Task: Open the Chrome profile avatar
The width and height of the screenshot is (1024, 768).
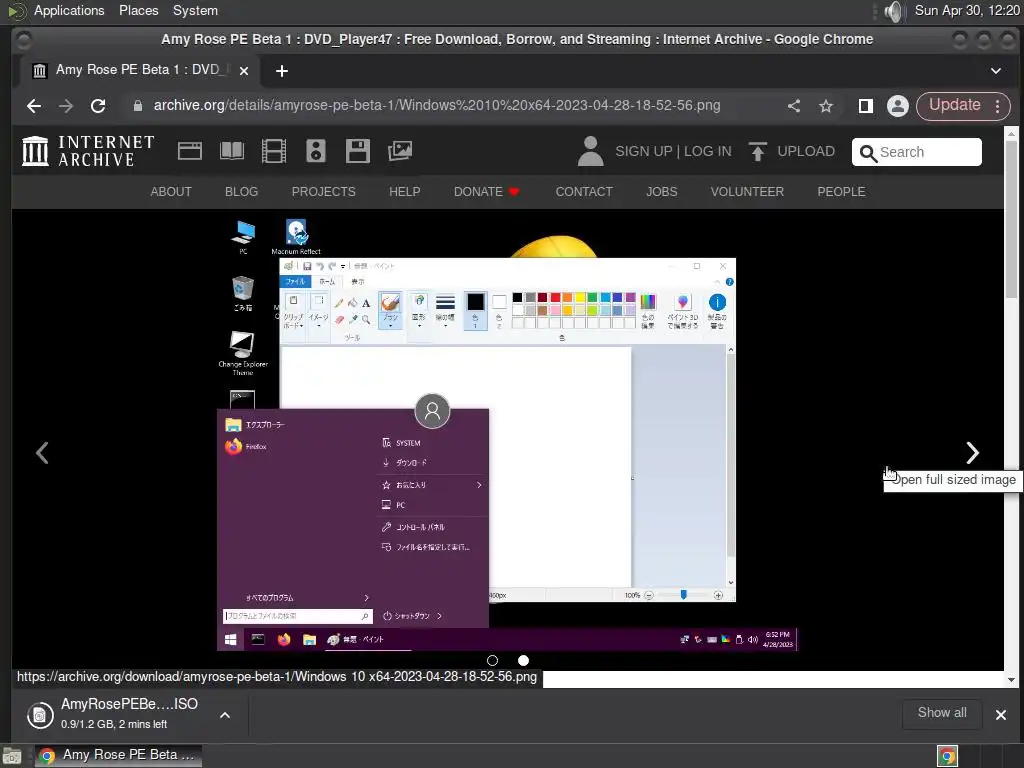Action: [x=898, y=106]
